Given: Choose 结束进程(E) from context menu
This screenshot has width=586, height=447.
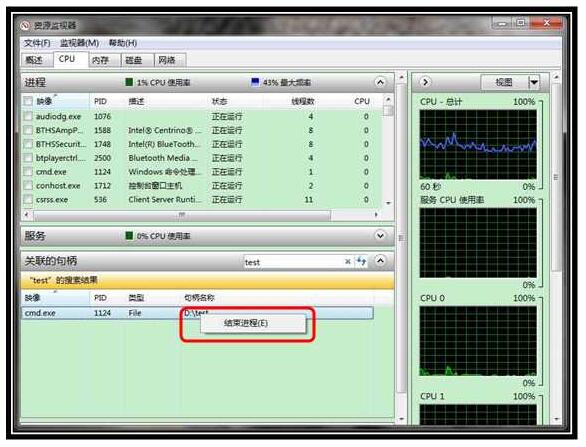Looking at the screenshot, I should point(246,323).
